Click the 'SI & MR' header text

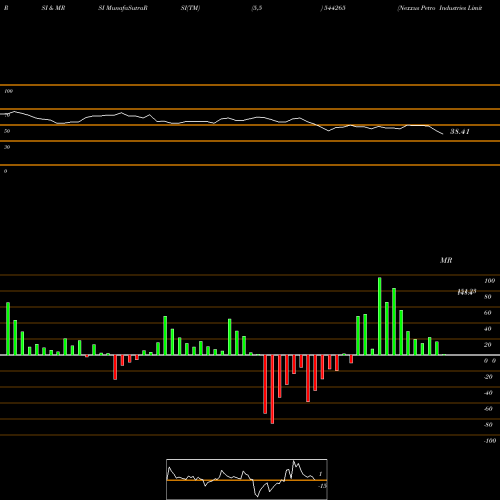[x=53, y=8]
